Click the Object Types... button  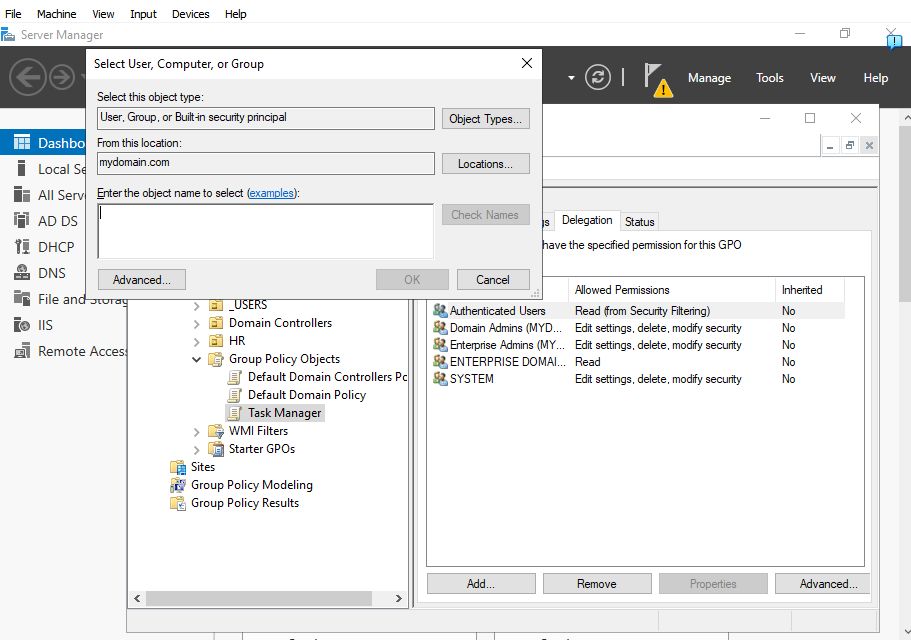[486, 118]
